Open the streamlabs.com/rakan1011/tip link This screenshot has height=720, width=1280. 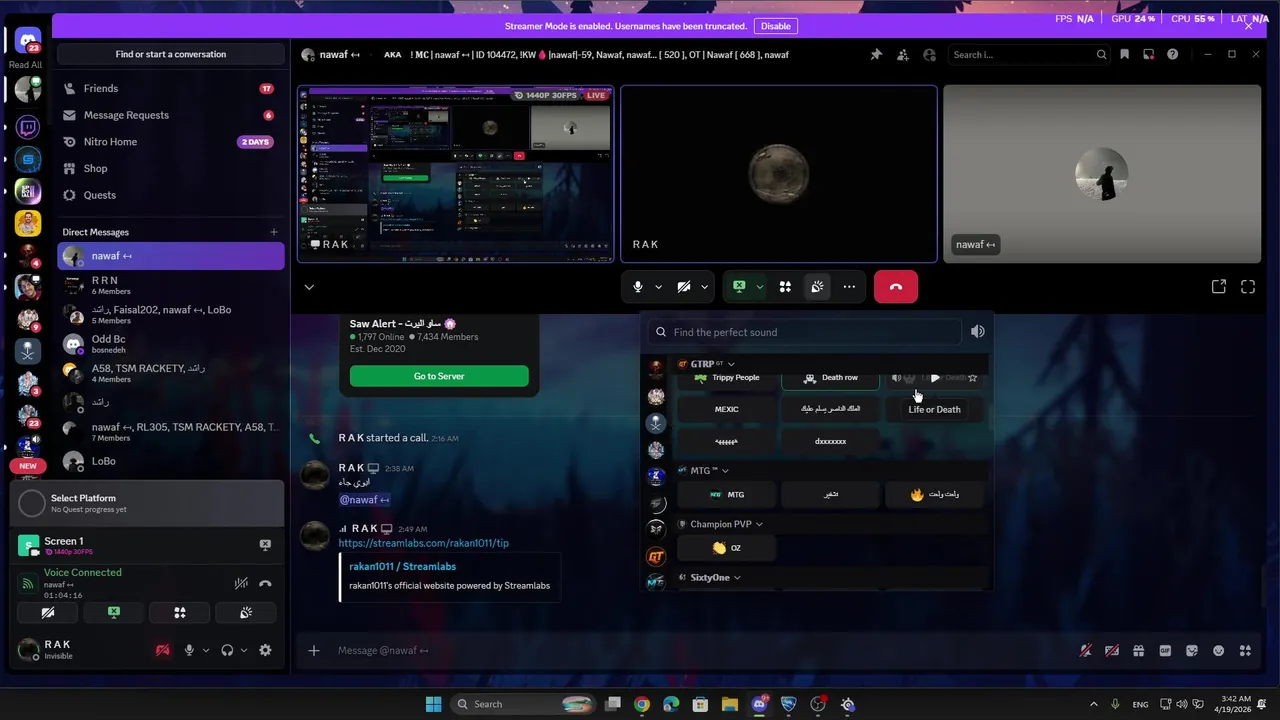coord(423,543)
